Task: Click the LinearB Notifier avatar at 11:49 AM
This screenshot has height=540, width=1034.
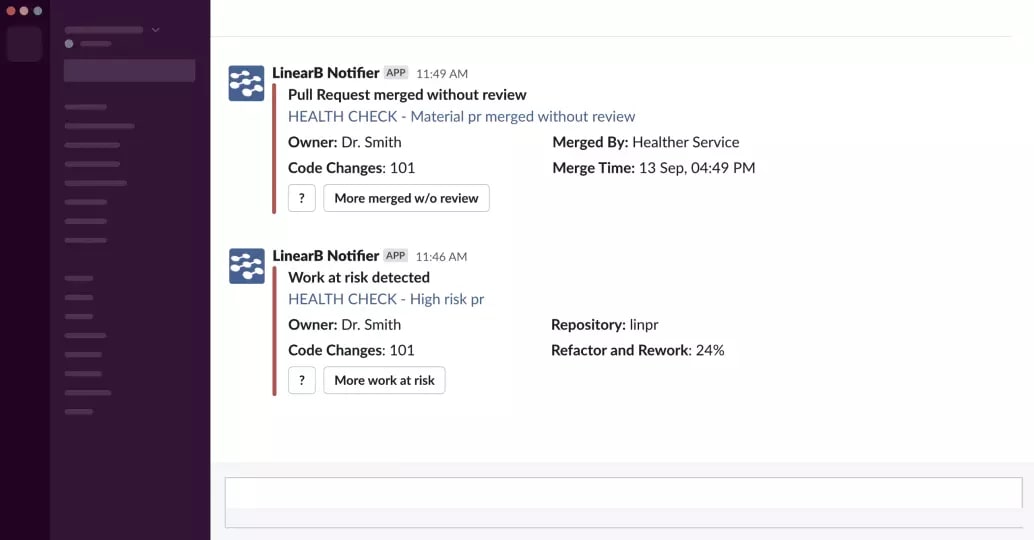Action: 247,83
